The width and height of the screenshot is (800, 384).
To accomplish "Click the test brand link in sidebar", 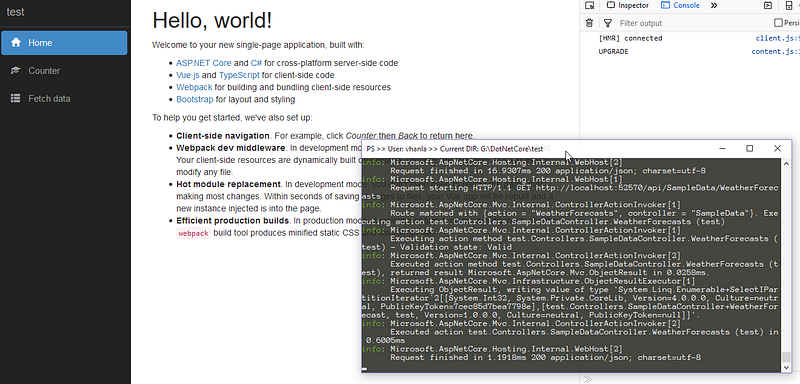I will [15, 12].
